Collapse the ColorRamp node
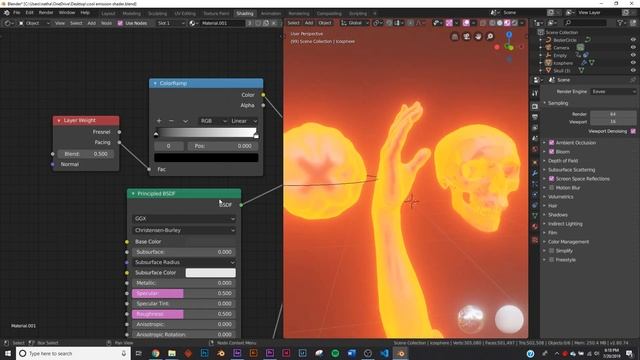Image resolution: width=640 pixels, height=360 pixels. point(155,83)
